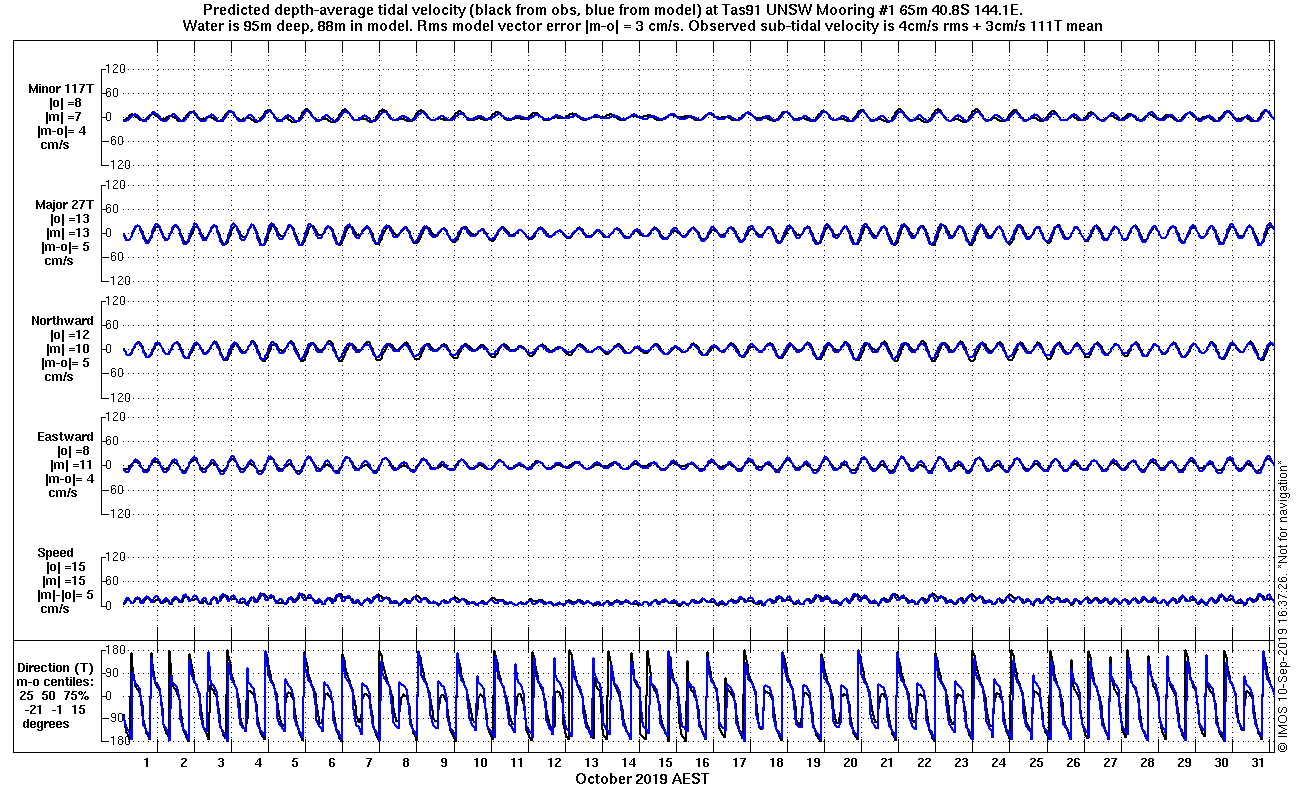Click the 'degrees' unit label

46,723
